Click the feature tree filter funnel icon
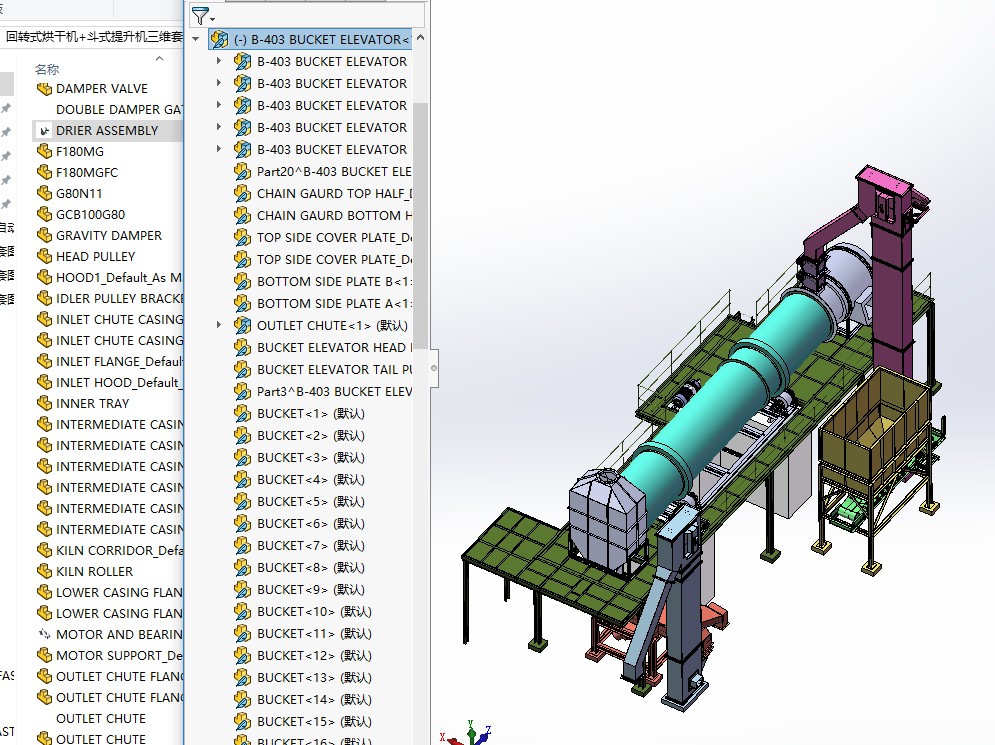This screenshot has width=995, height=745. (x=200, y=16)
